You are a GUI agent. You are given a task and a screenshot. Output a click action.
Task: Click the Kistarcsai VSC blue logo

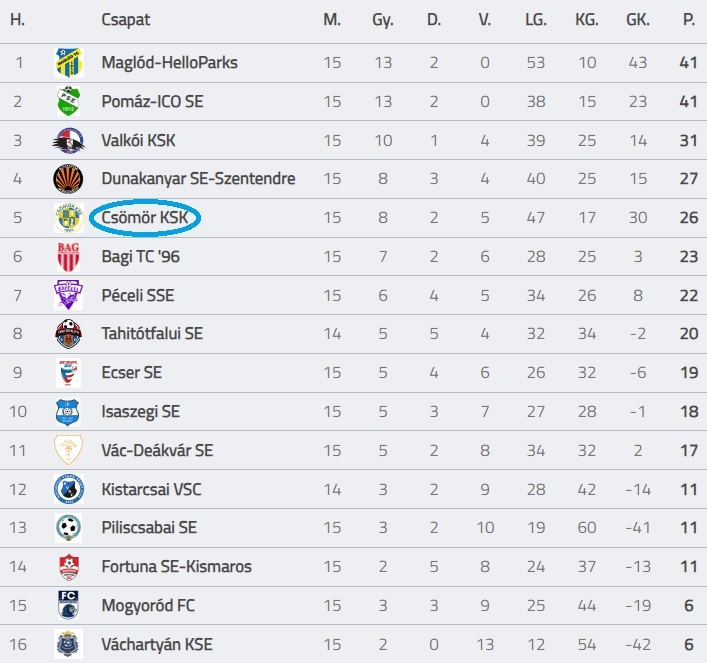click(x=68, y=489)
